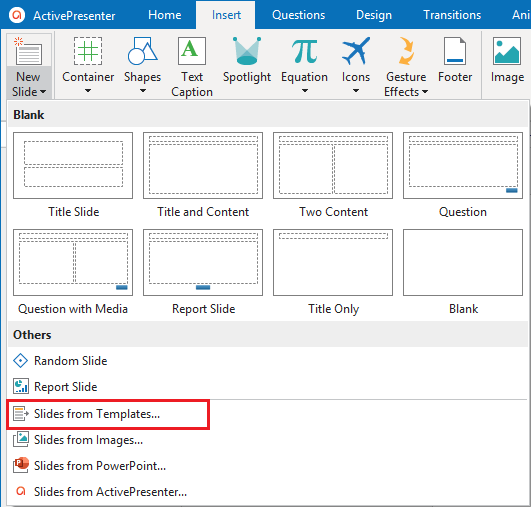Expand the Equation dropdown arrow
Viewport: 531px width, 507px height.
point(305,90)
